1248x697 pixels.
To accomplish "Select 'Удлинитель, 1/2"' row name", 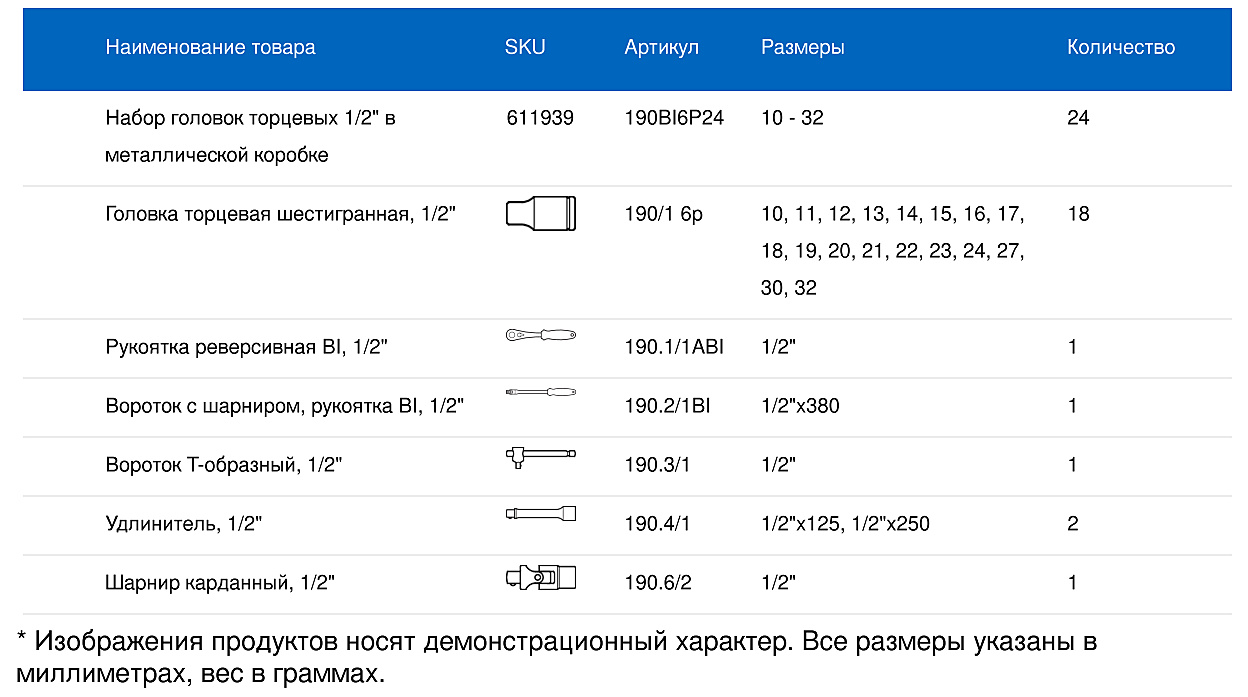I will pos(185,524).
